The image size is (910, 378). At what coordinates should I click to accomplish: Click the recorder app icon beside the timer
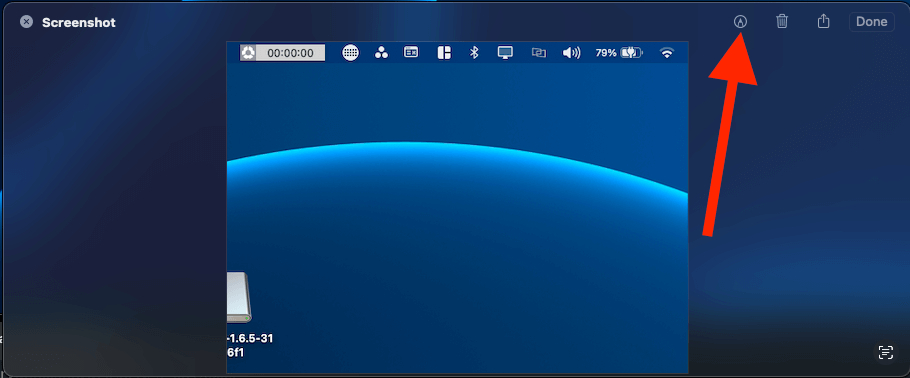pyautogui.click(x=248, y=53)
